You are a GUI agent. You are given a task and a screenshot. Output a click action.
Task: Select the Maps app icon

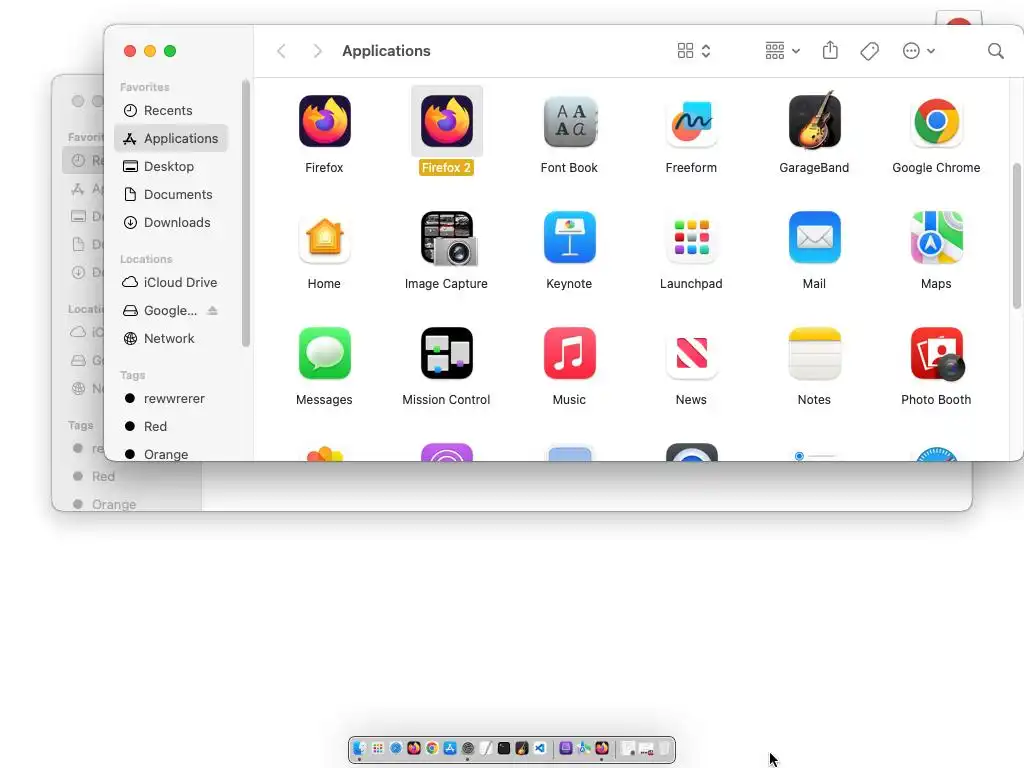tap(936, 238)
